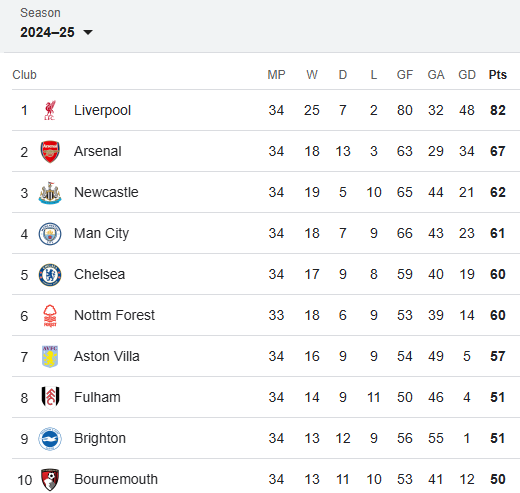Select the Aston Villa team name

click(x=107, y=356)
